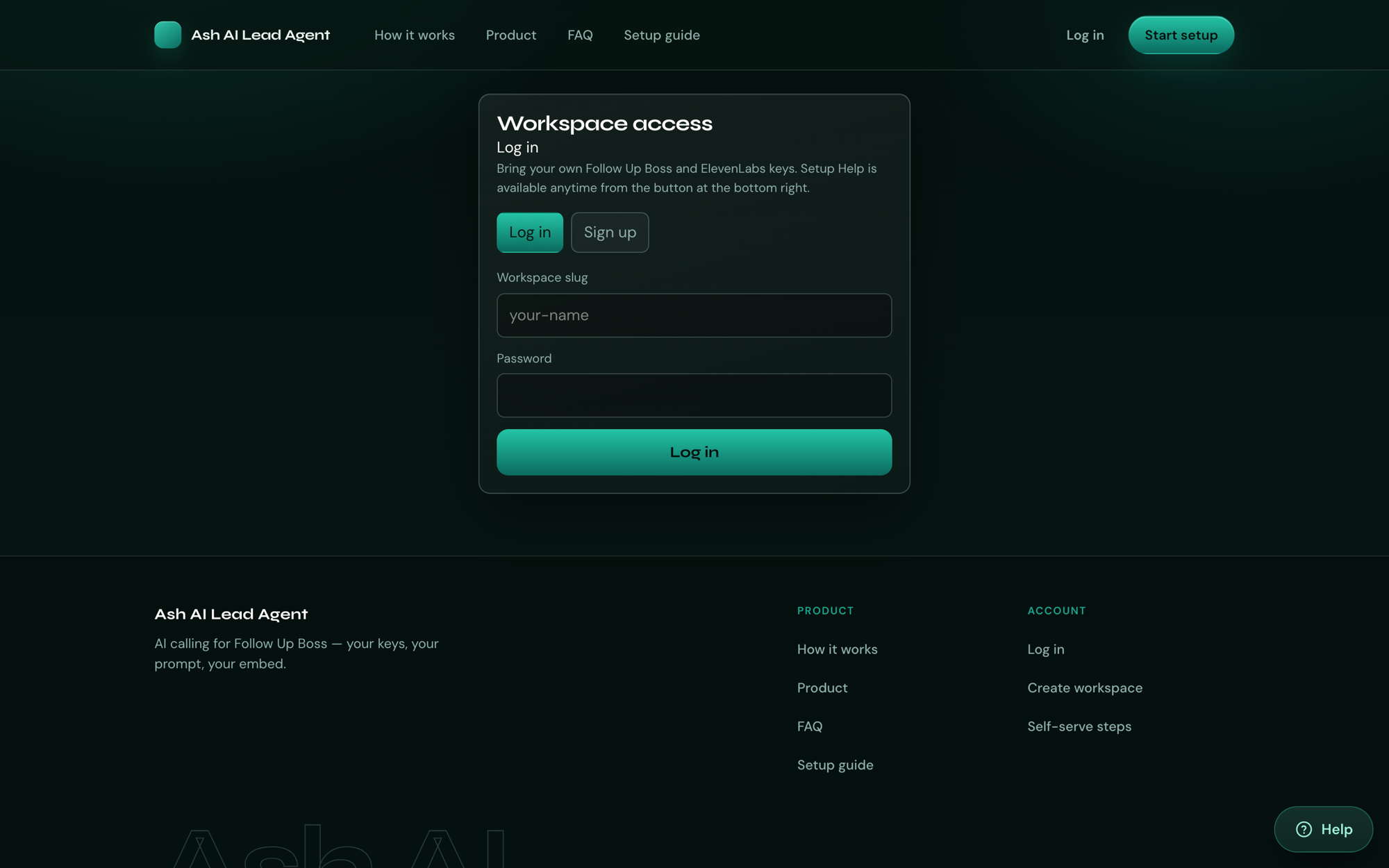Image resolution: width=1389 pixels, height=868 pixels.
Task: Click Log in link in the header
Action: click(x=1085, y=35)
